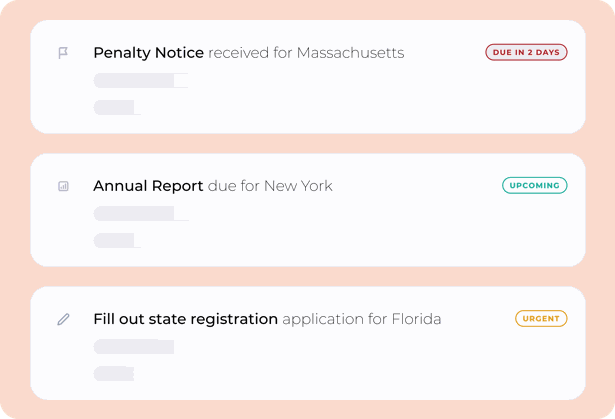Click 'received for Massachusetts' text

[x=306, y=53]
